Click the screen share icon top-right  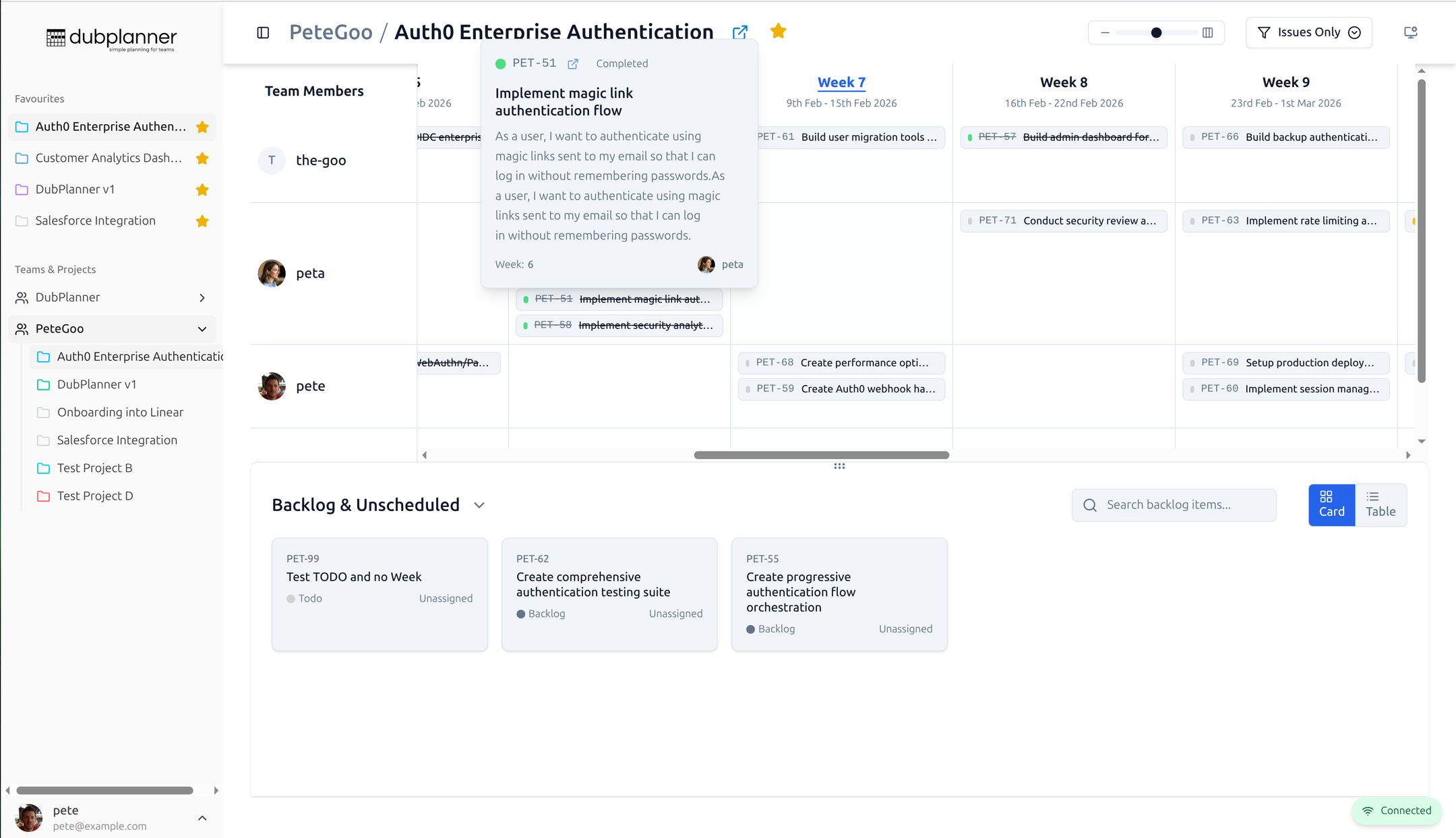(x=1410, y=32)
